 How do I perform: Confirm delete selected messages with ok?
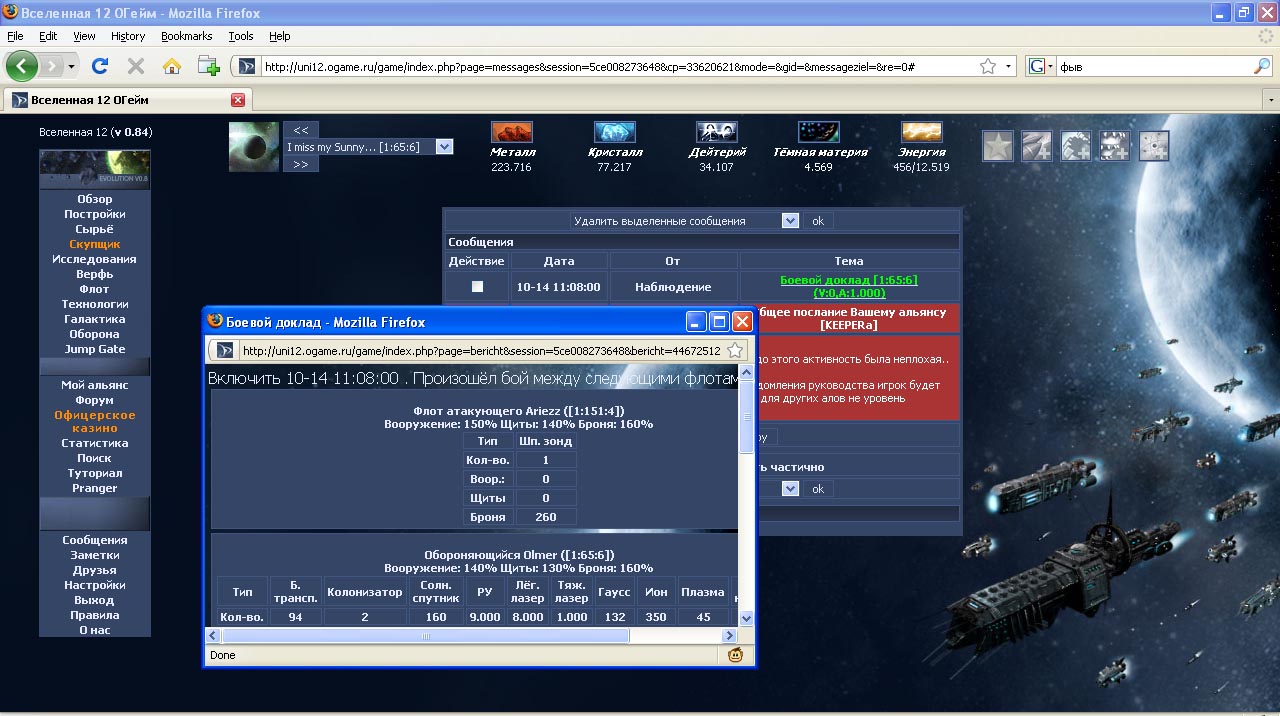point(818,221)
